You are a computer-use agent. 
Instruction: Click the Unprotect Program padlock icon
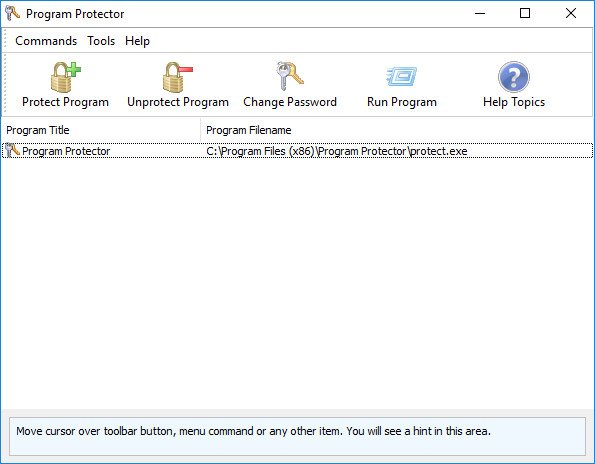click(178, 77)
